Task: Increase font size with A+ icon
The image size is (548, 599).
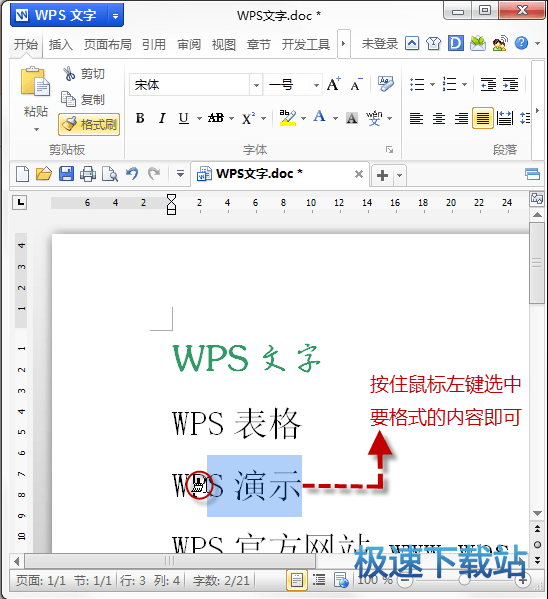Action: [x=334, y=84]
